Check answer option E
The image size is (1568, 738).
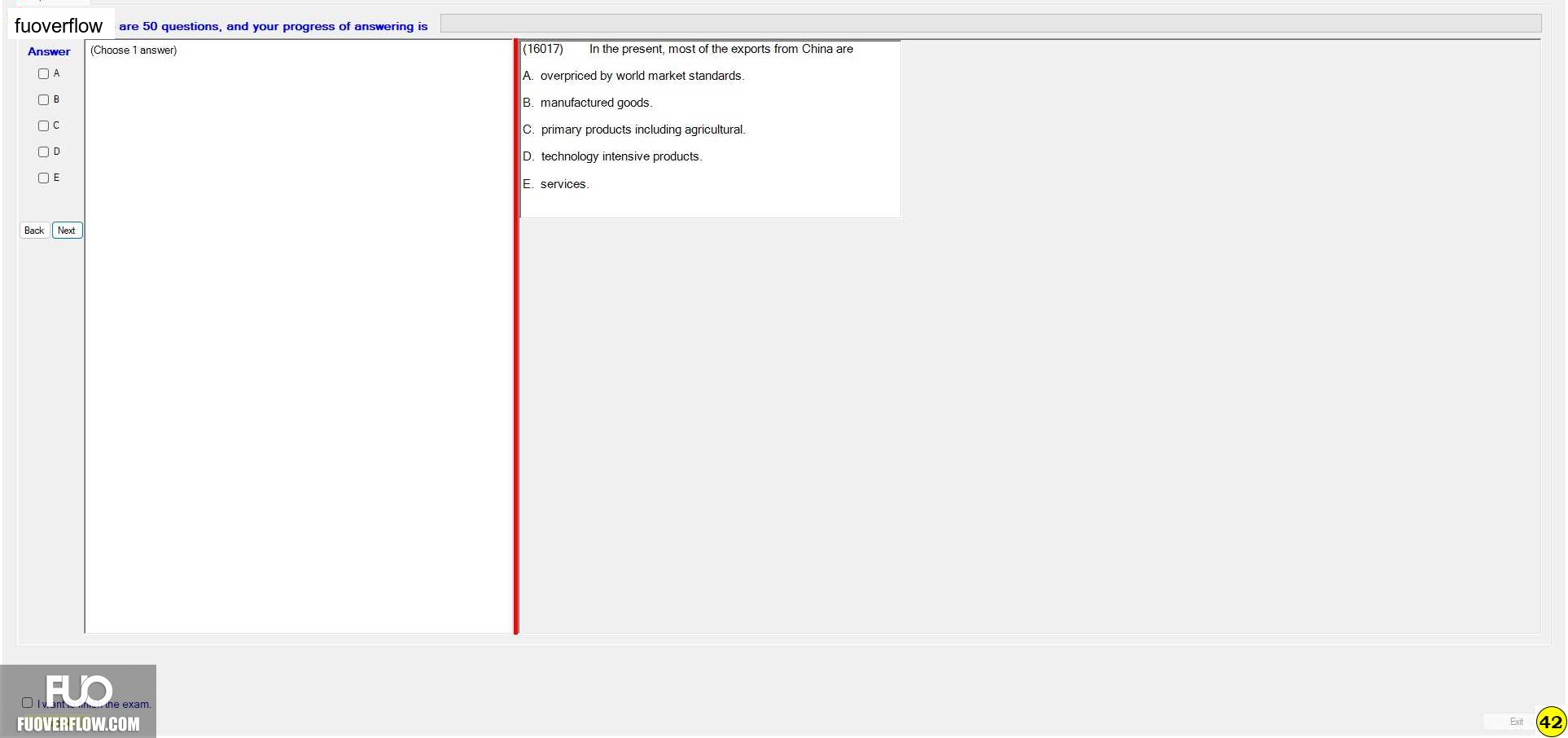click(44, 178)
